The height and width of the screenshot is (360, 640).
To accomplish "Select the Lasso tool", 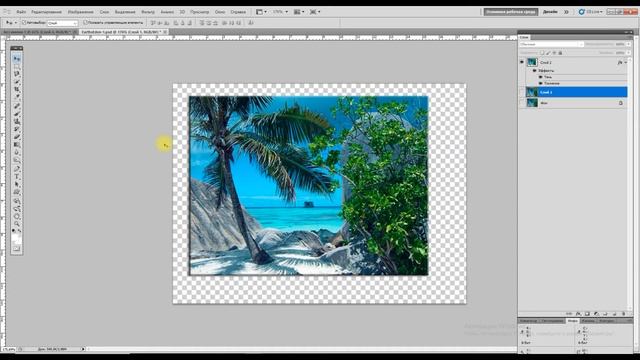I will click(17, 74).
